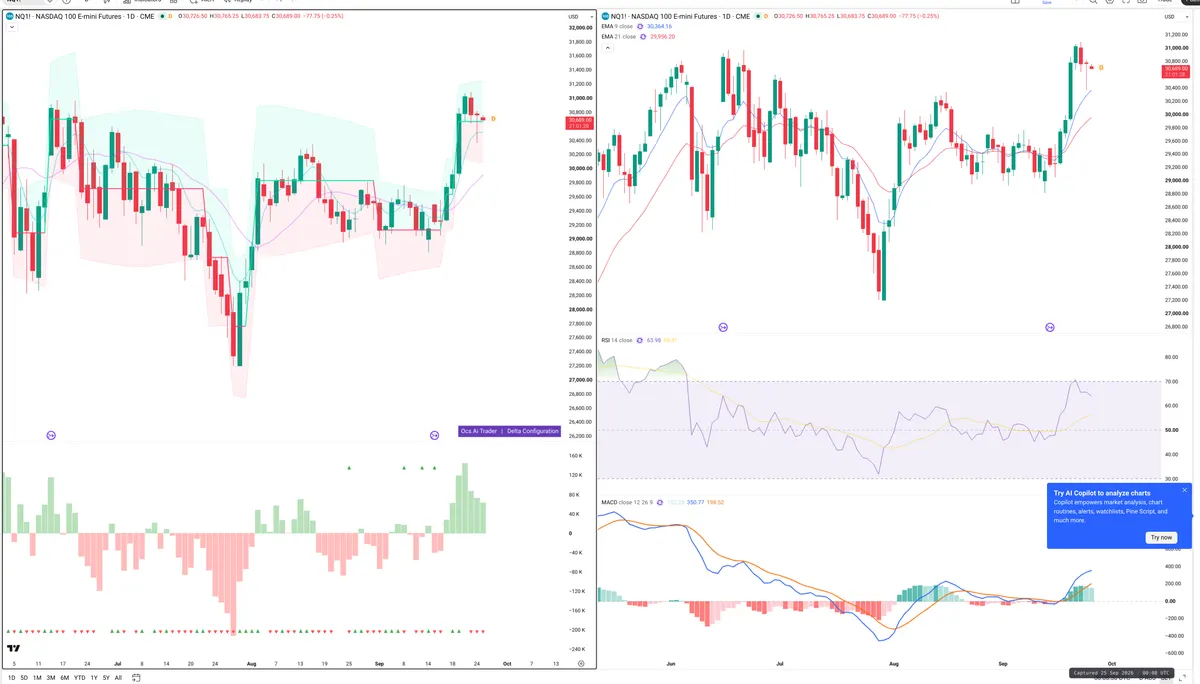Select the EMA 9 close indicator label
The height and width of the screenshot is (684, 1200).
click(617, 27)
